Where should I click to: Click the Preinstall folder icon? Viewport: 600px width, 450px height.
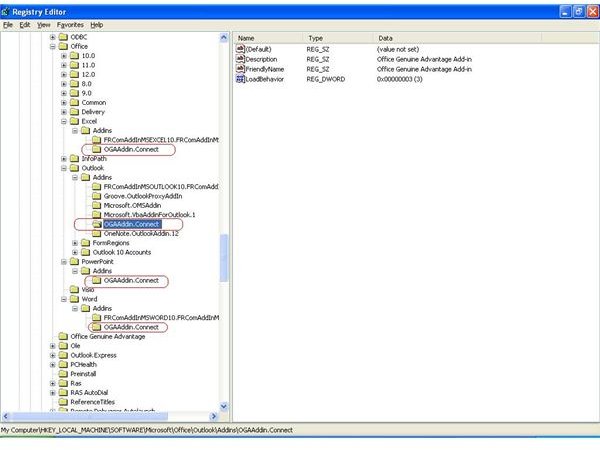coord(63,374)
